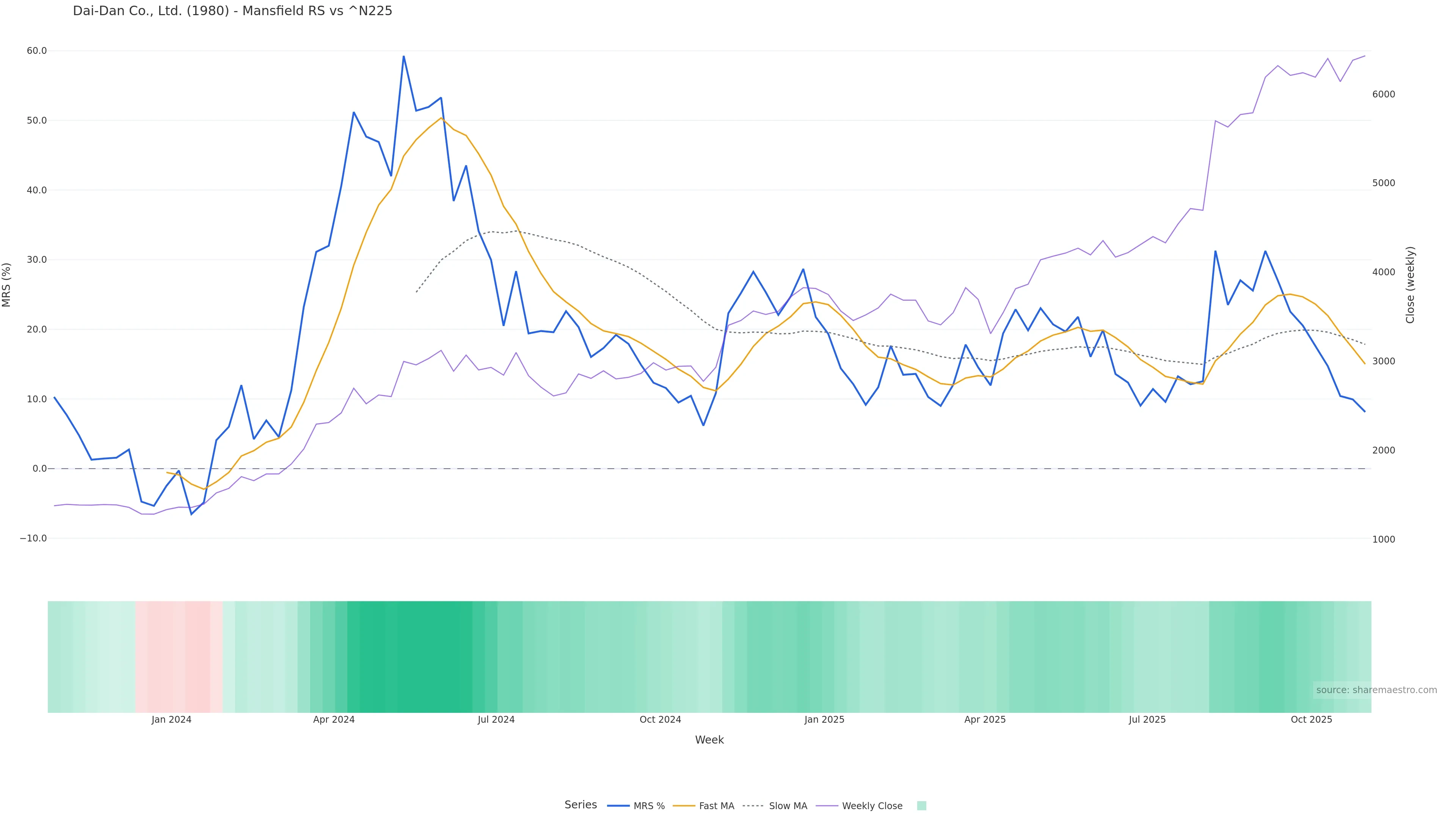Screen dimensions: 1456x819
Task: Click the Oct 2024 x-axis tick label
Action: click(x=660, y=720)
